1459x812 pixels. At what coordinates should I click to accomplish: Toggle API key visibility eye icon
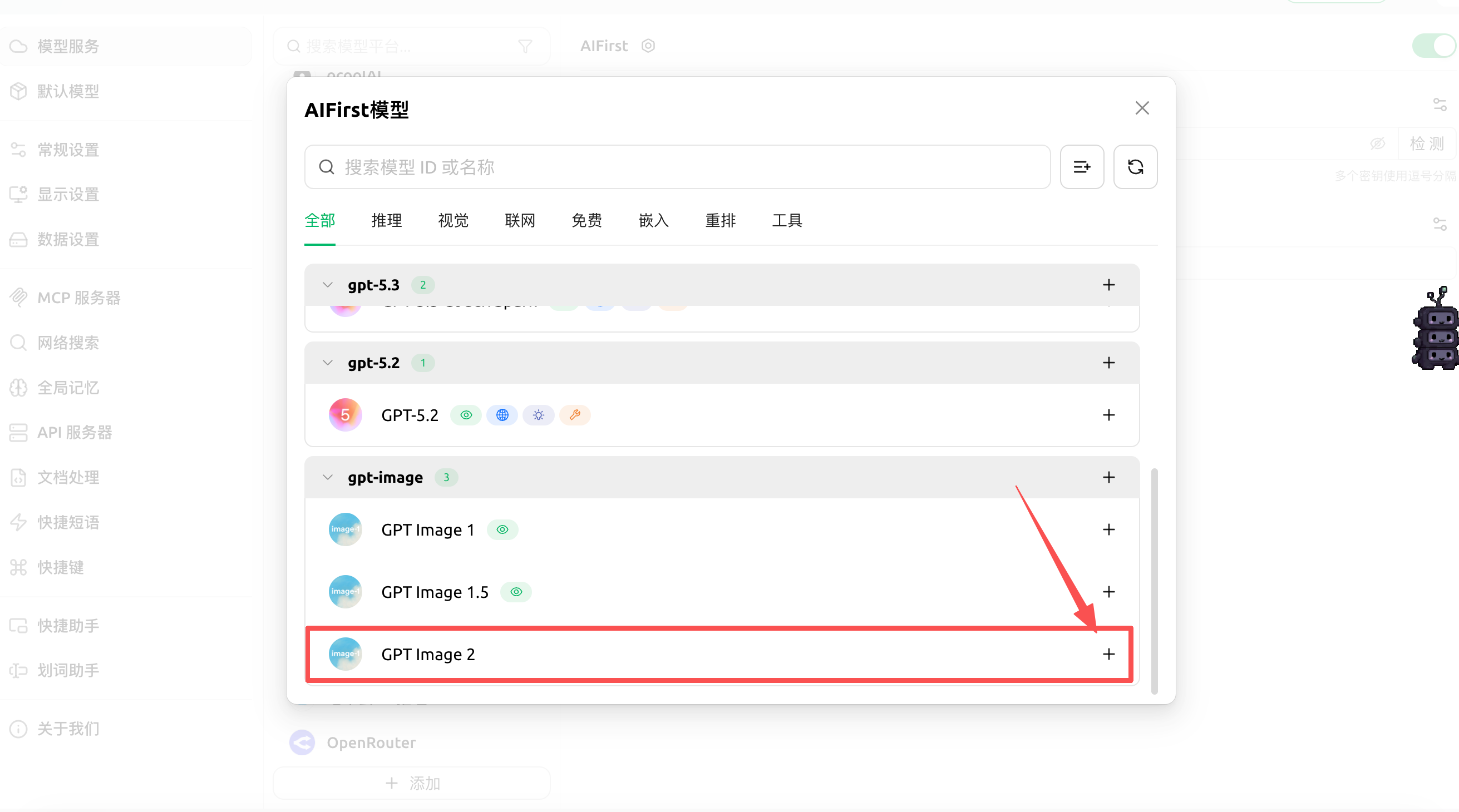click(1377, 144)
